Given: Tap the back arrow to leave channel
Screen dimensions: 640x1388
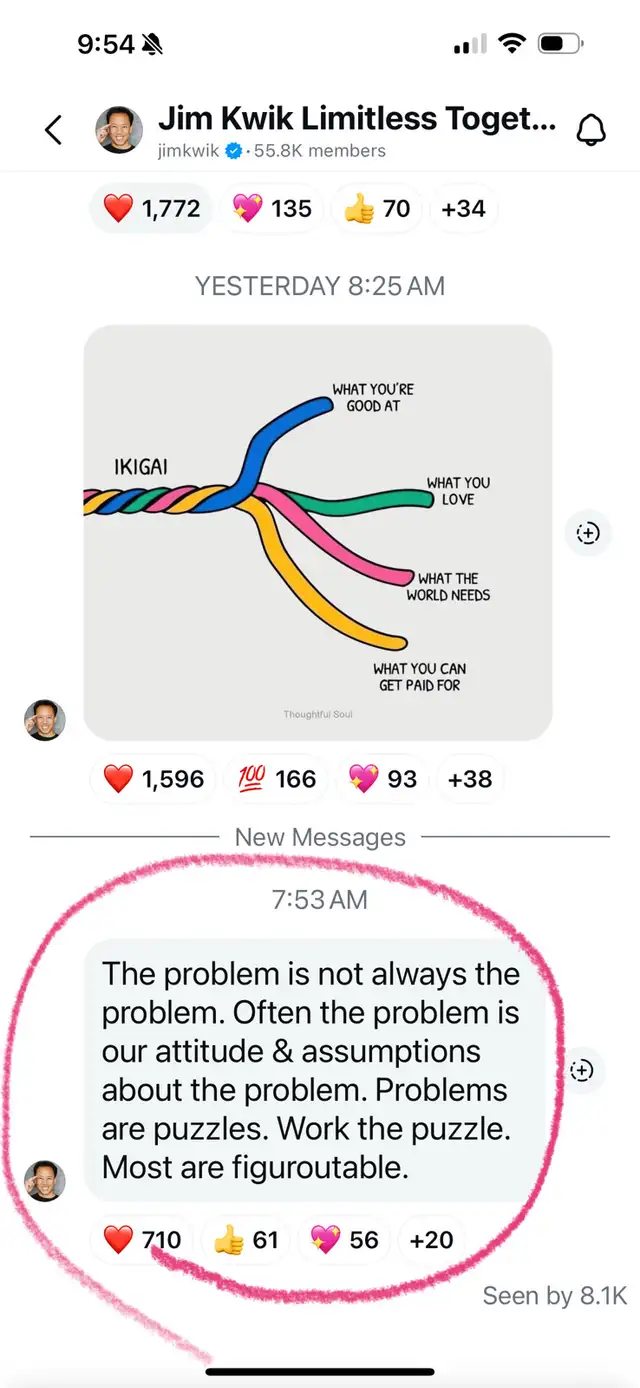Looking at the screenshot, I should [x=53, y=129].
